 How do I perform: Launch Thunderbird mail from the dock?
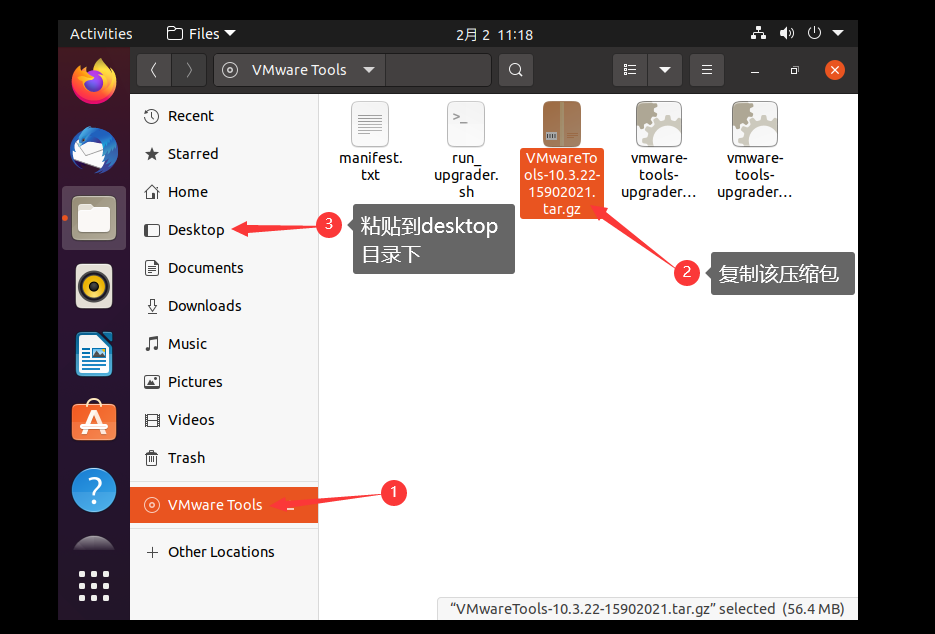(93, 150)
